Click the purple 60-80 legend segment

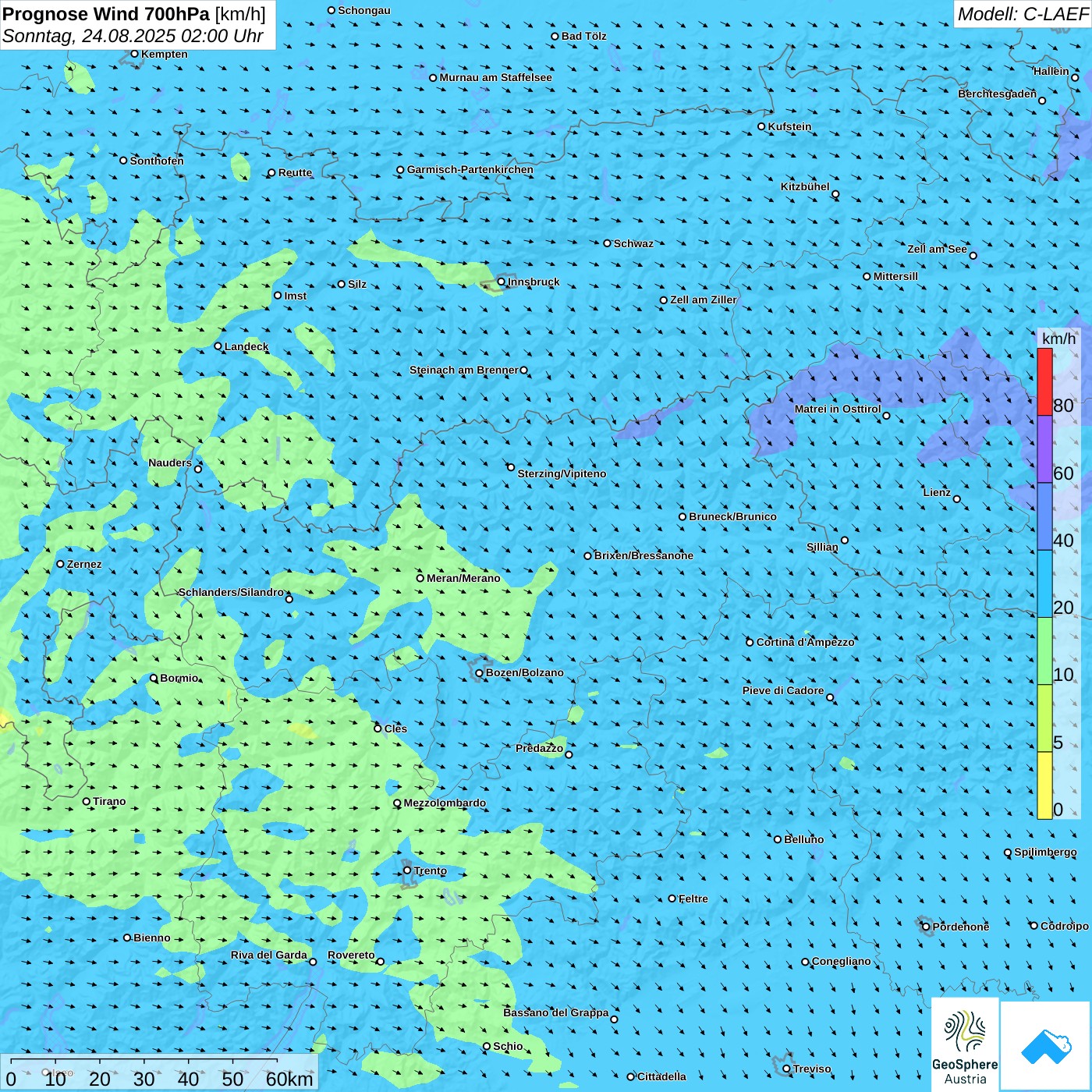[1044, 449]
